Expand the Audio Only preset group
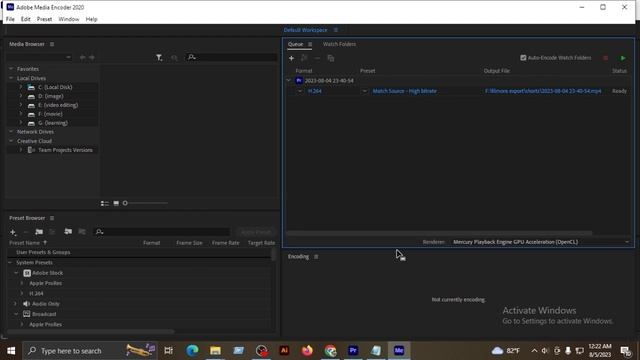Image resolution: width=640 pixels, height=360 pixels. click(x=16, y=304)
